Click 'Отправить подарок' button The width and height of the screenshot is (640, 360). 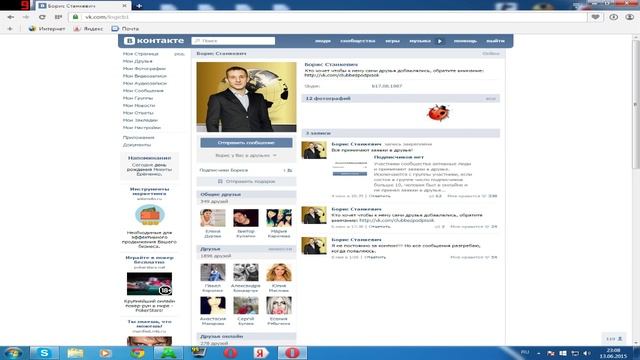pos(246,181)
